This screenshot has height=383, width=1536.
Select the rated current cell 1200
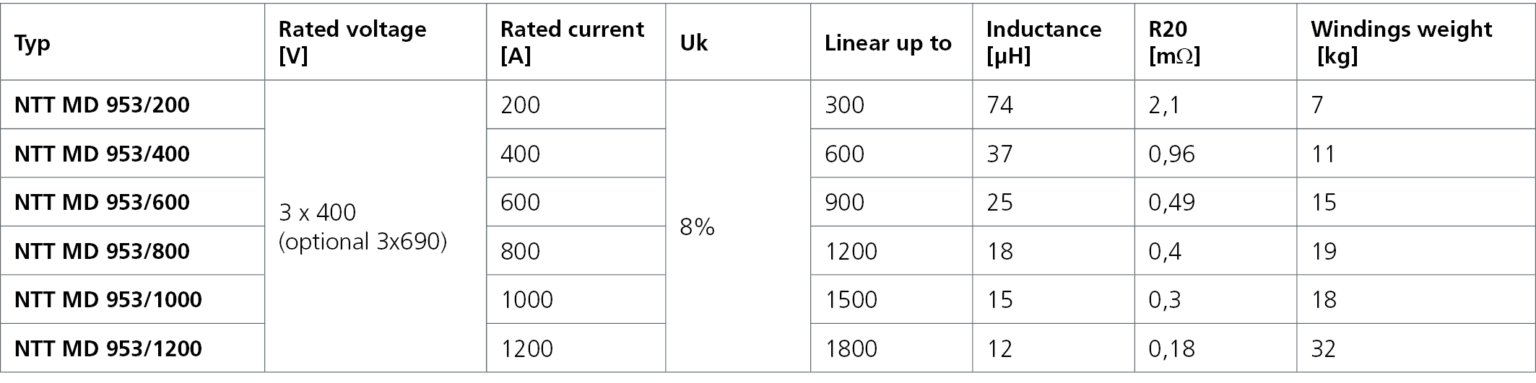pyautogui.click(x=526, y=349)
